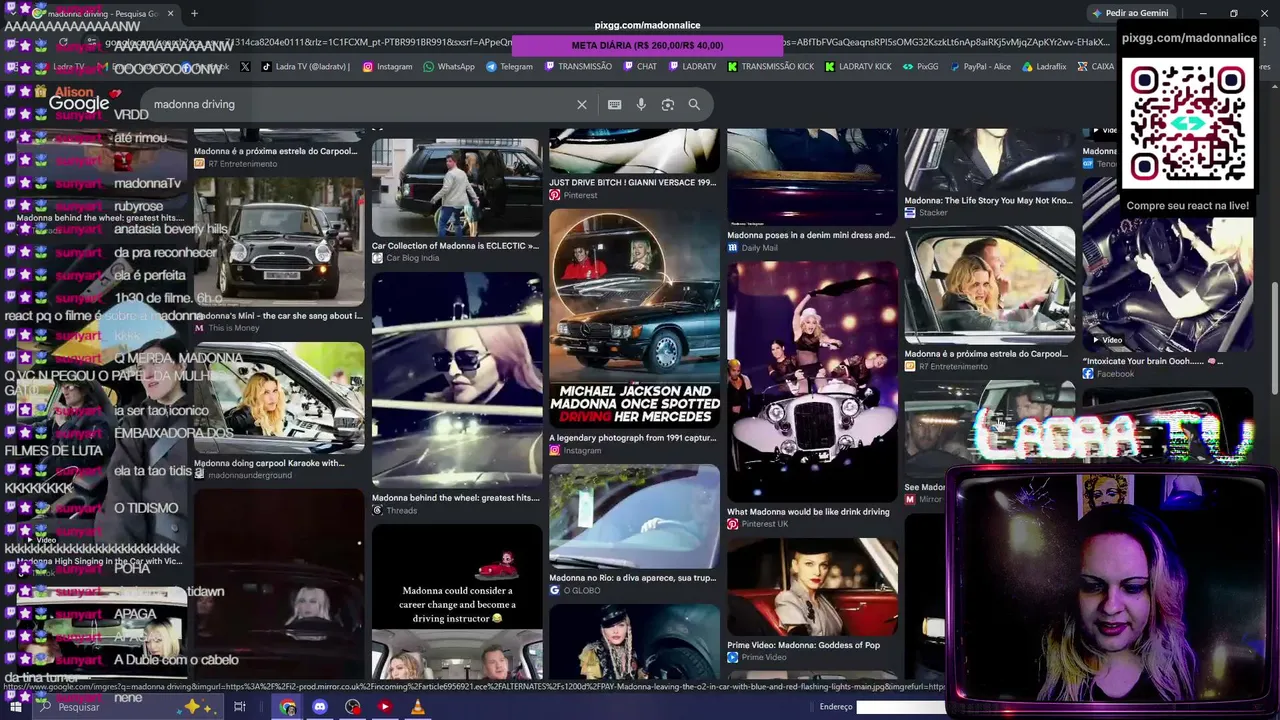Viewport: 1280px width, 720px height.
Task: Open the Instagram bookmark
Action: coord(387,67)
